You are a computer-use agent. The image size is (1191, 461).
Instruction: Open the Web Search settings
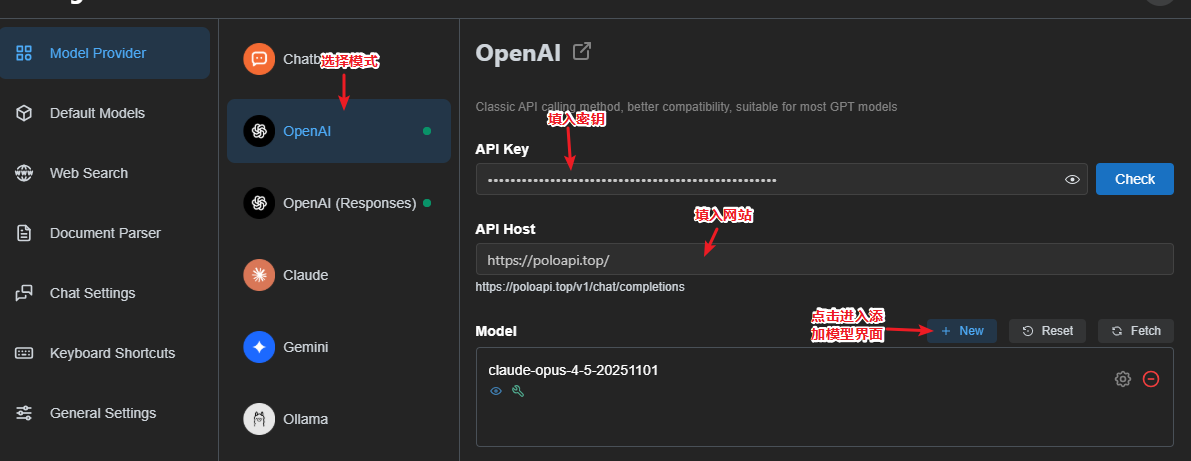tap(89, 173)
